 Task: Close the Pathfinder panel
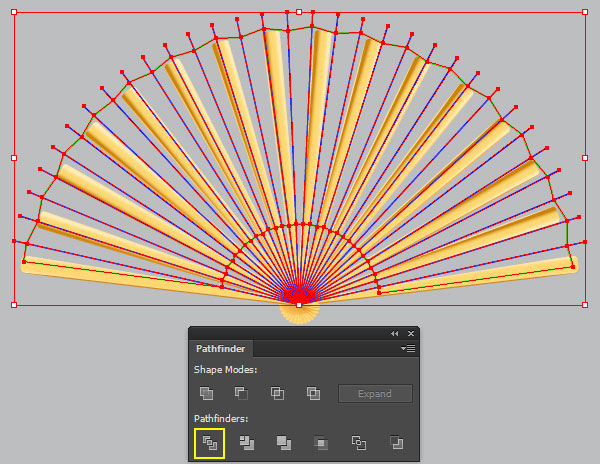tap(411, 334)
